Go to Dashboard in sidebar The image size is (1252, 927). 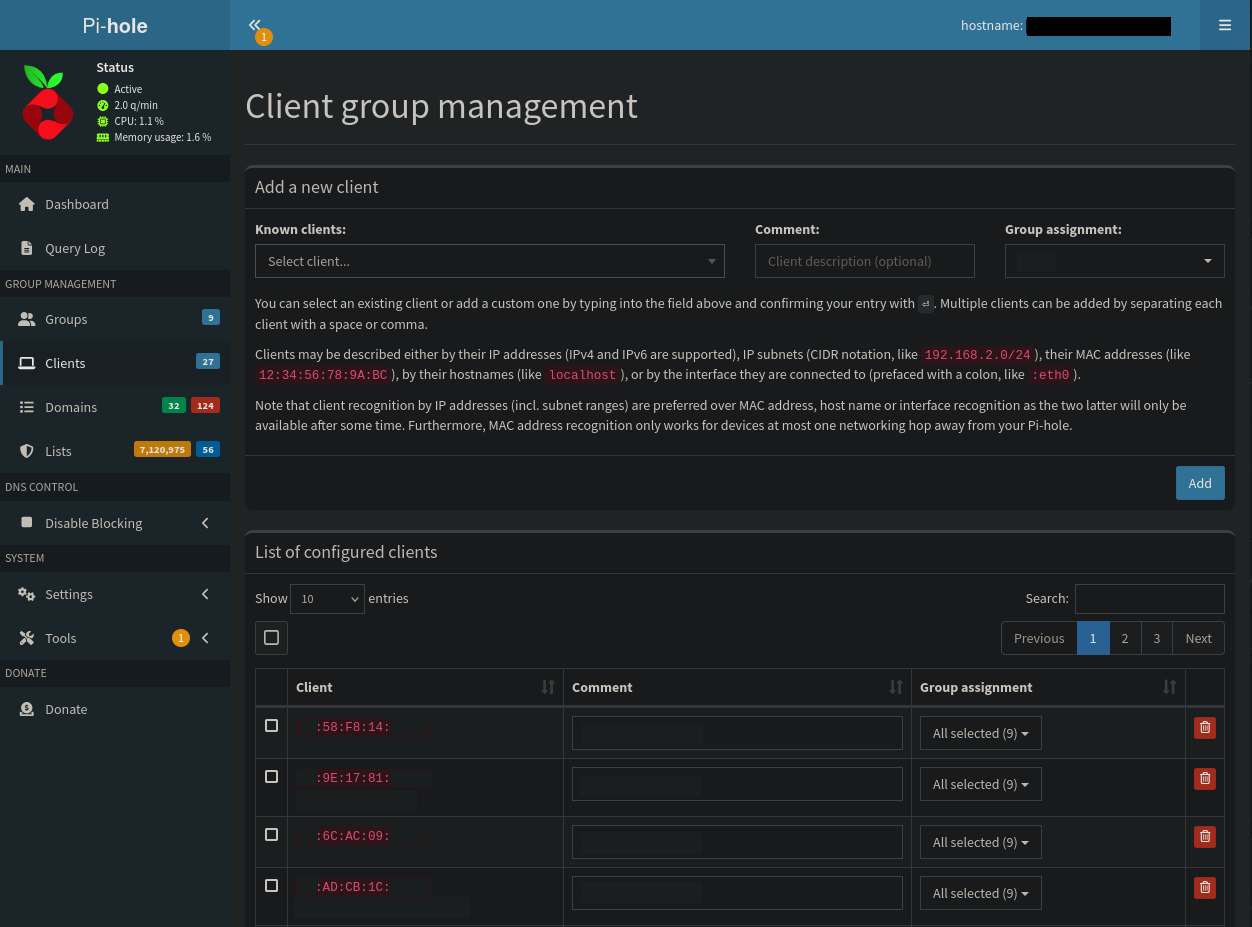pyautogui.click(x=115, y=204)
